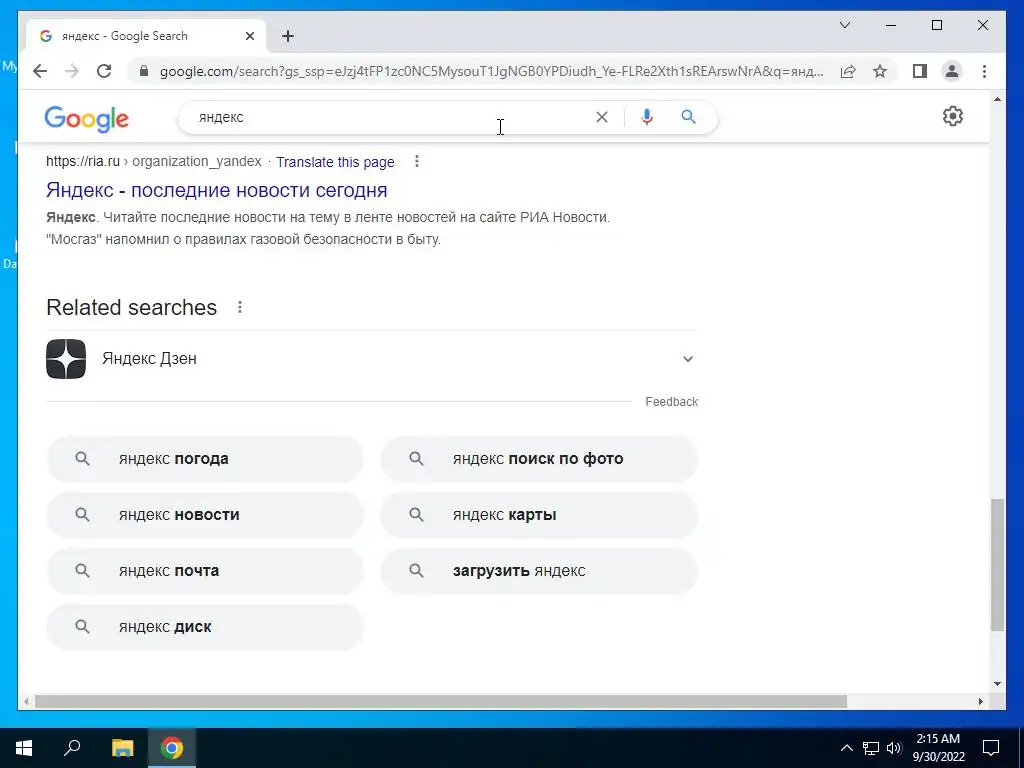Viewport: 1024px width, 768px height.
Task: Open Chrome three-dot menu
Action: pos(984,71)
